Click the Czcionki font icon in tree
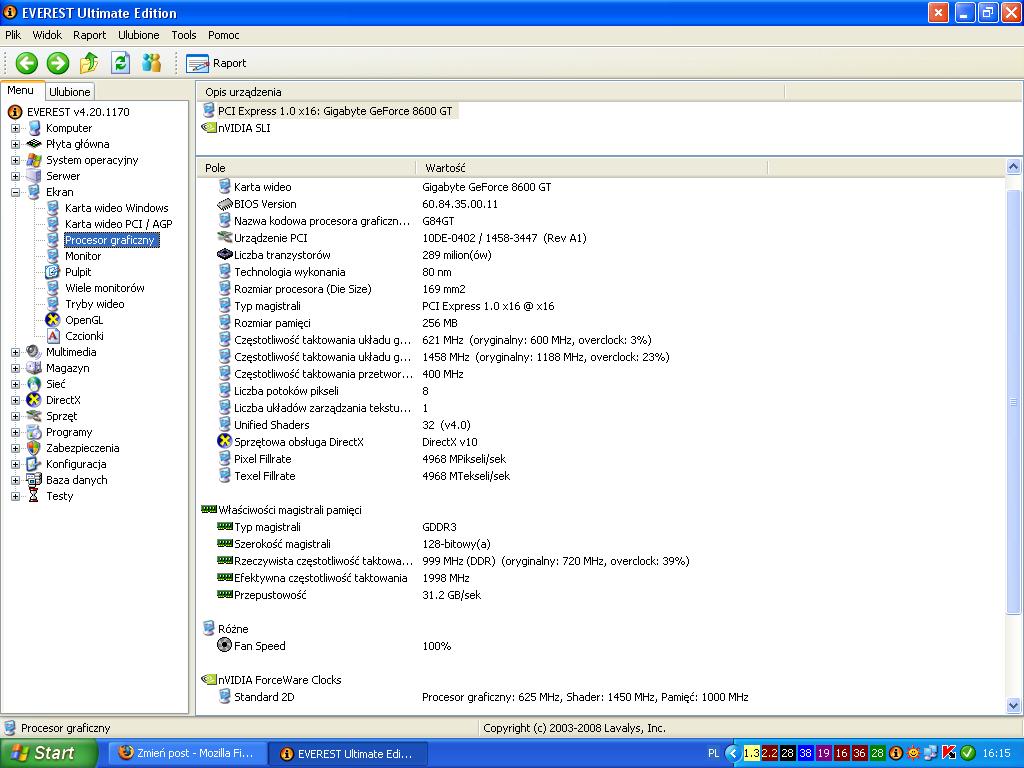The image size is (1024, 768). point(53,336)
